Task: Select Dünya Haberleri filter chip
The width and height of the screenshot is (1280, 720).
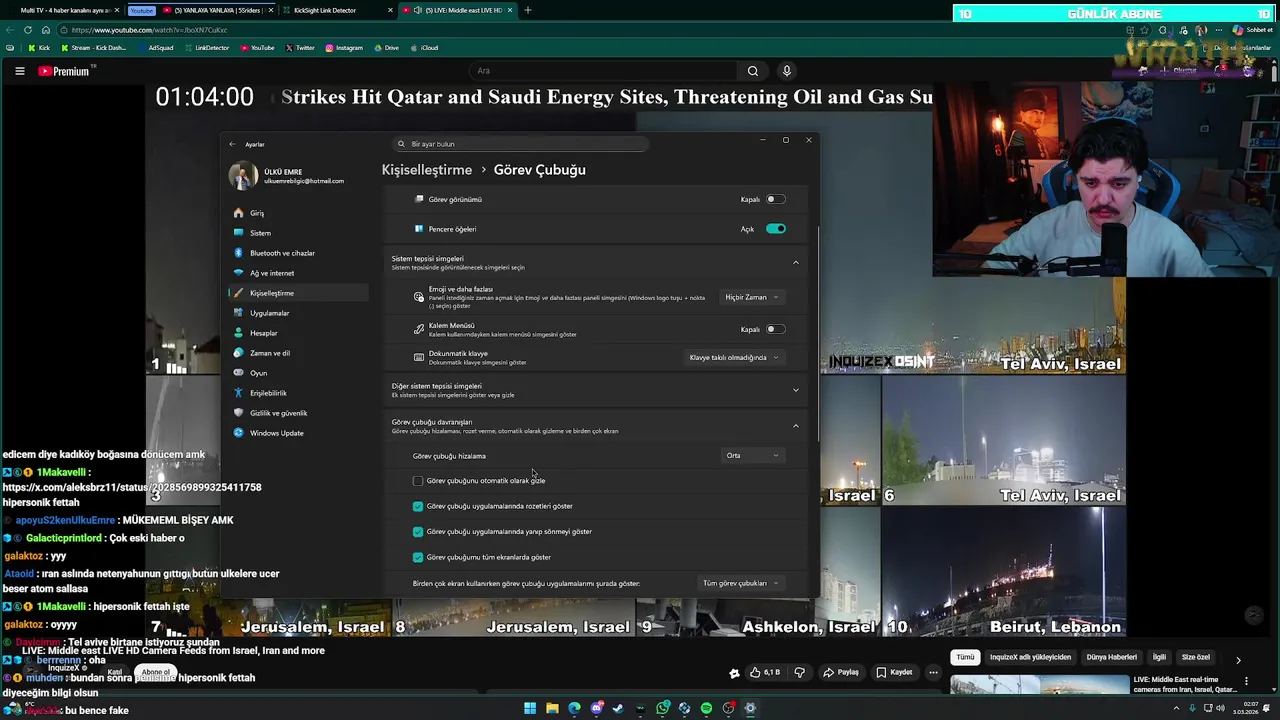Action: [x=1112, y=658]
